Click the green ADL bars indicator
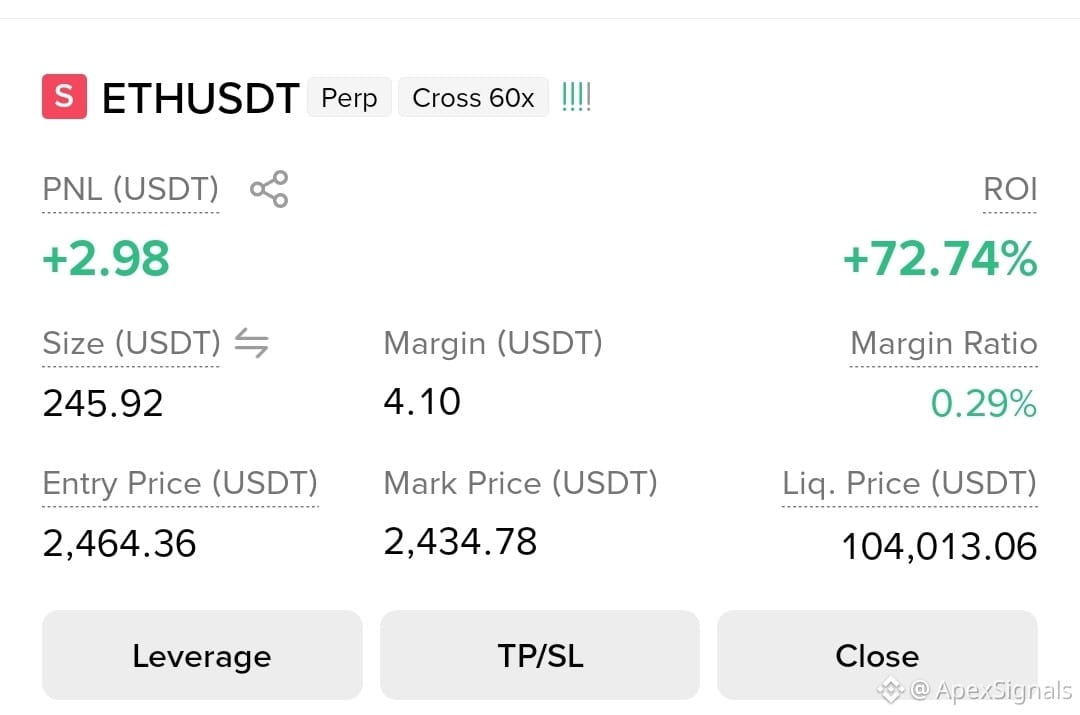The image size is (1080, 715). pyautogui.click(x=577, y=96)
